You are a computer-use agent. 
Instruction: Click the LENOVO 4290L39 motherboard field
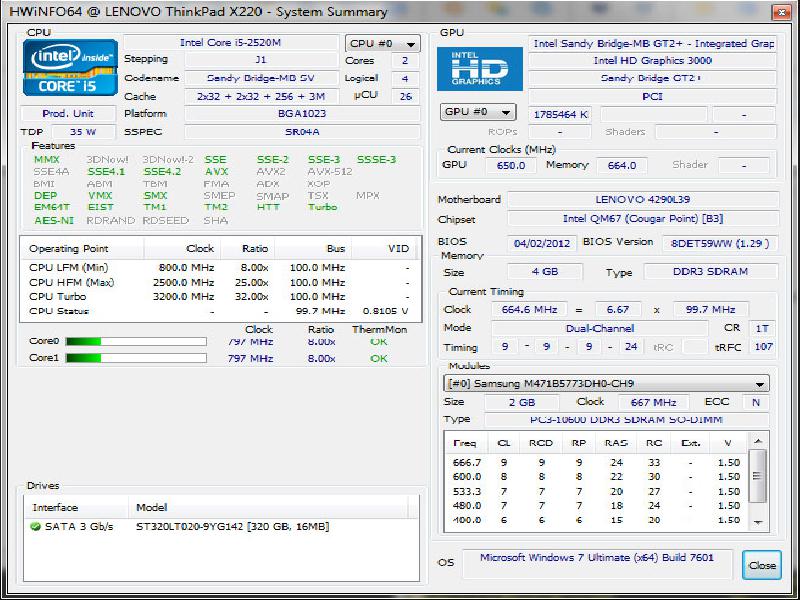643,199
